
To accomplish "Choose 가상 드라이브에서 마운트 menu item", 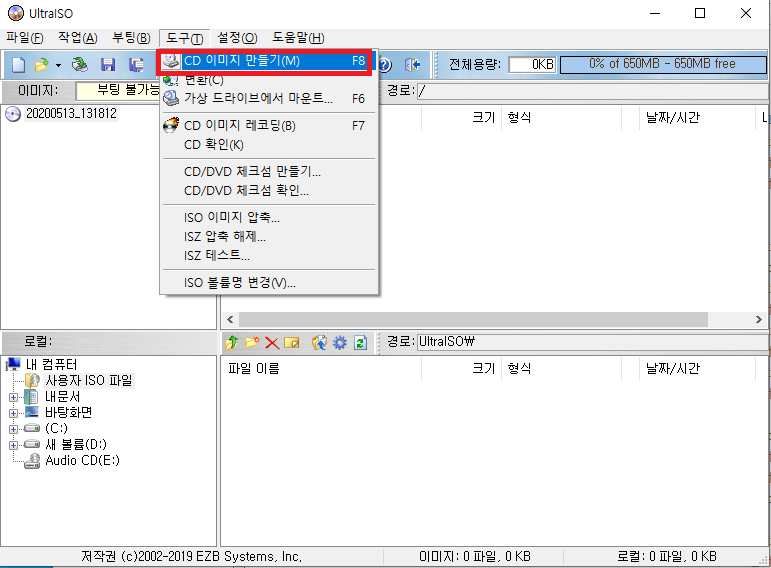I will (258, 98).
